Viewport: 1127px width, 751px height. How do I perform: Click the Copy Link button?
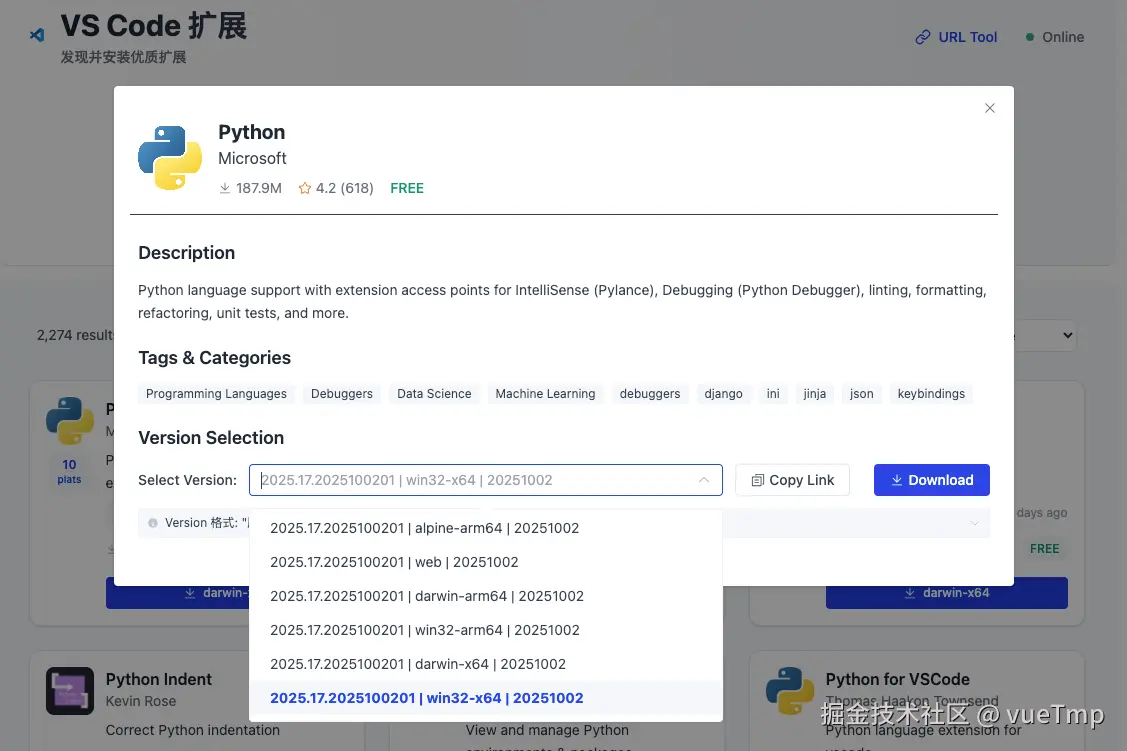(792, 480)
